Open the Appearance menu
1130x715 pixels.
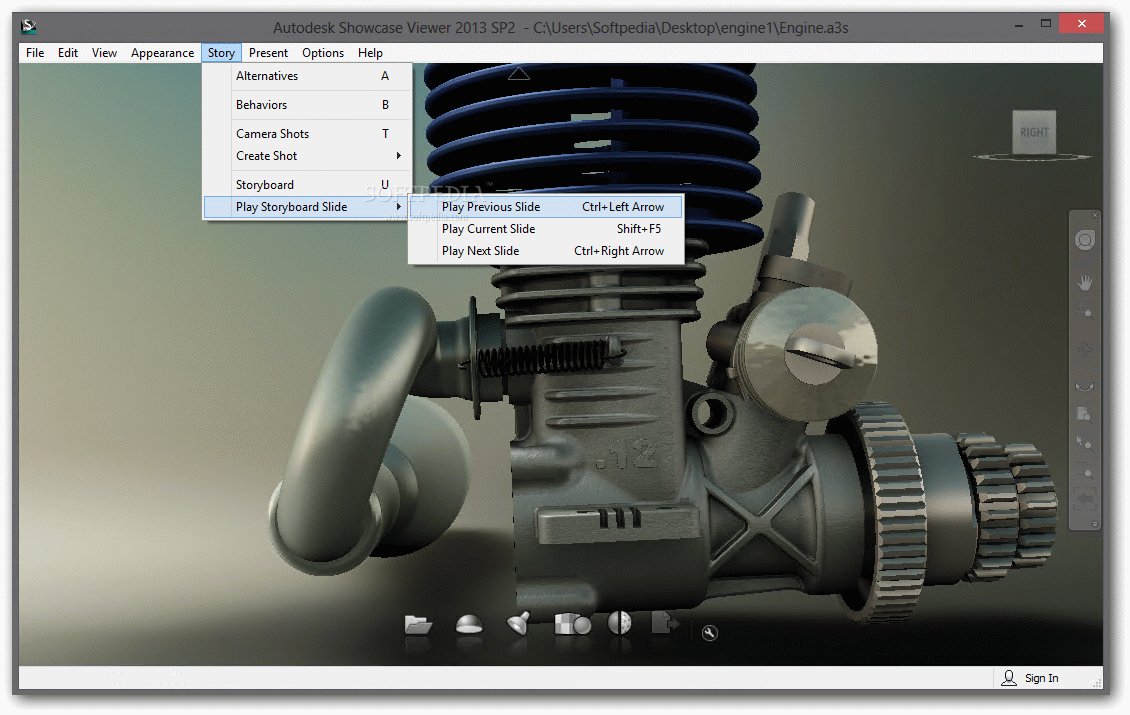(162, 53)
